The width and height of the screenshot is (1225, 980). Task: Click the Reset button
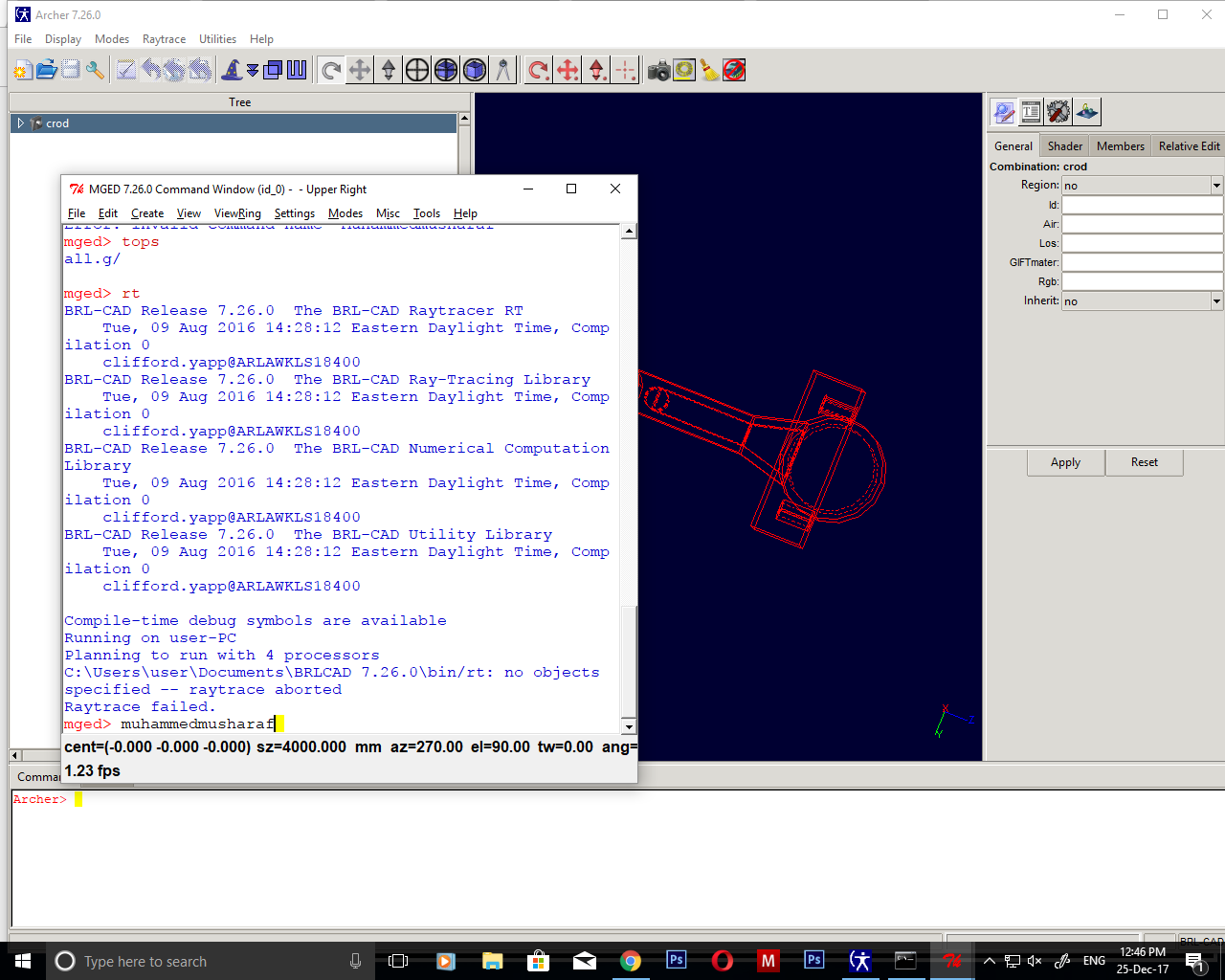(1145, 462)
